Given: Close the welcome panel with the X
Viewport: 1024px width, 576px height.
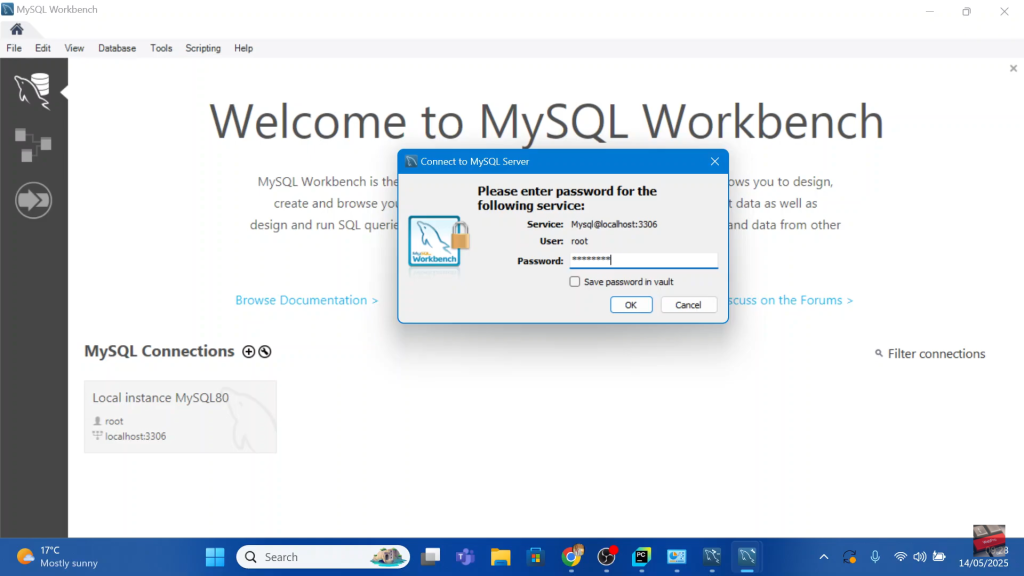Looking at the screenshot, I should (1013, 69).
